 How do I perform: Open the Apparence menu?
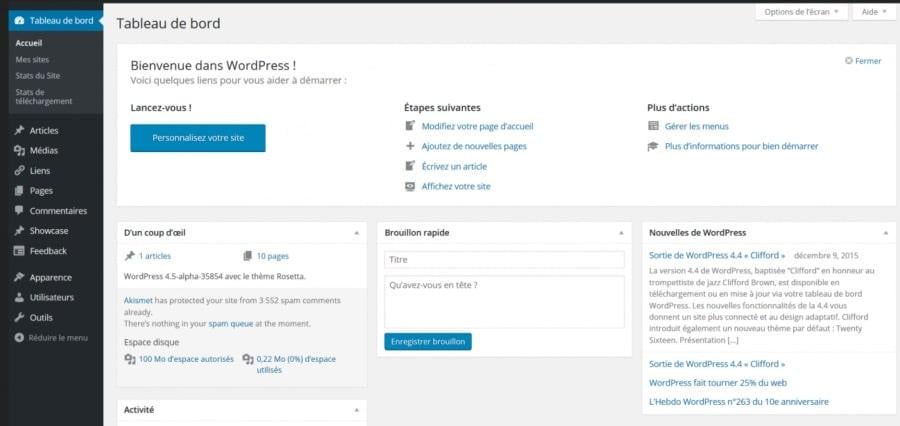[51, 277]
